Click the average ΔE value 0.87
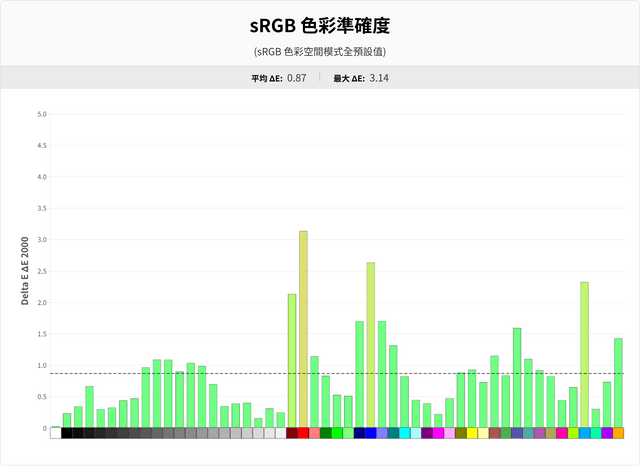 [x=297, y=78]
